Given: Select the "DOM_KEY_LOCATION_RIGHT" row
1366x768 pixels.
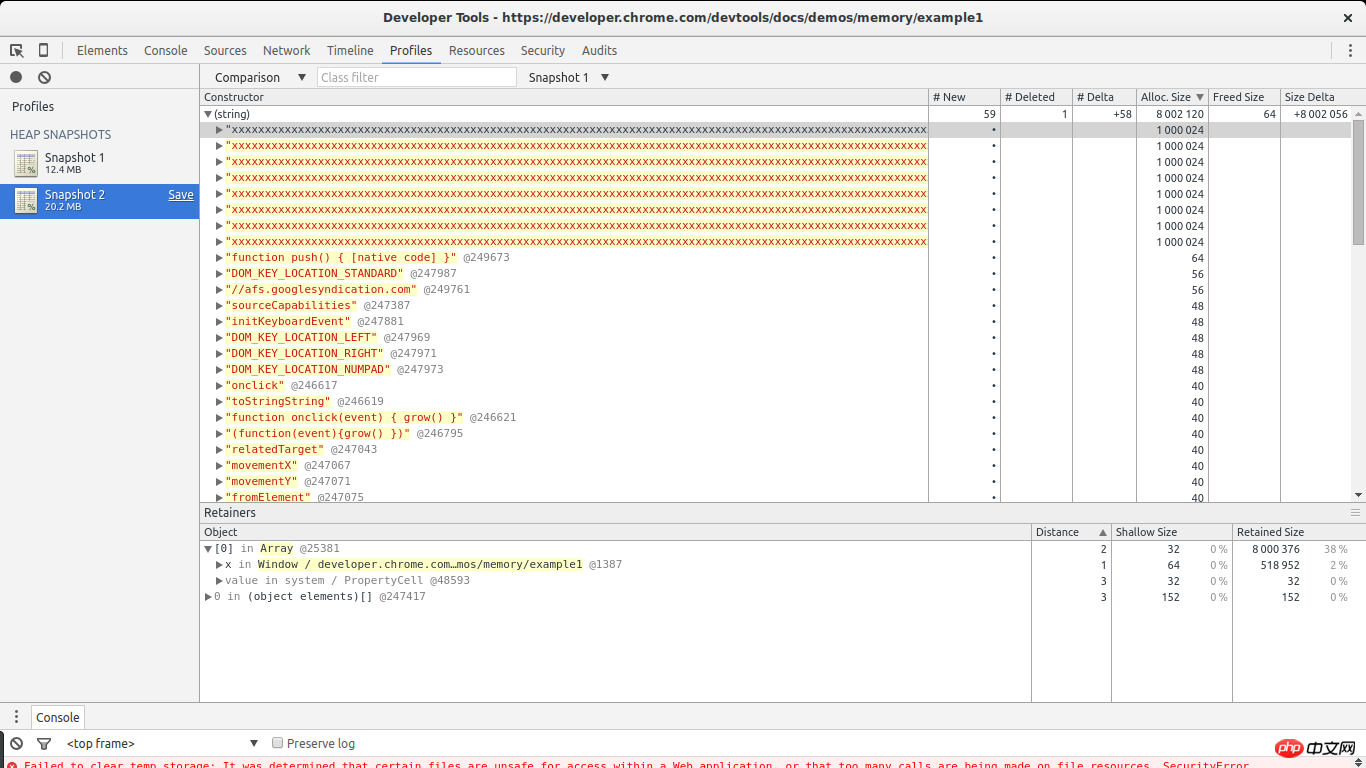Looking at the screenshot, I should point(776,353).
